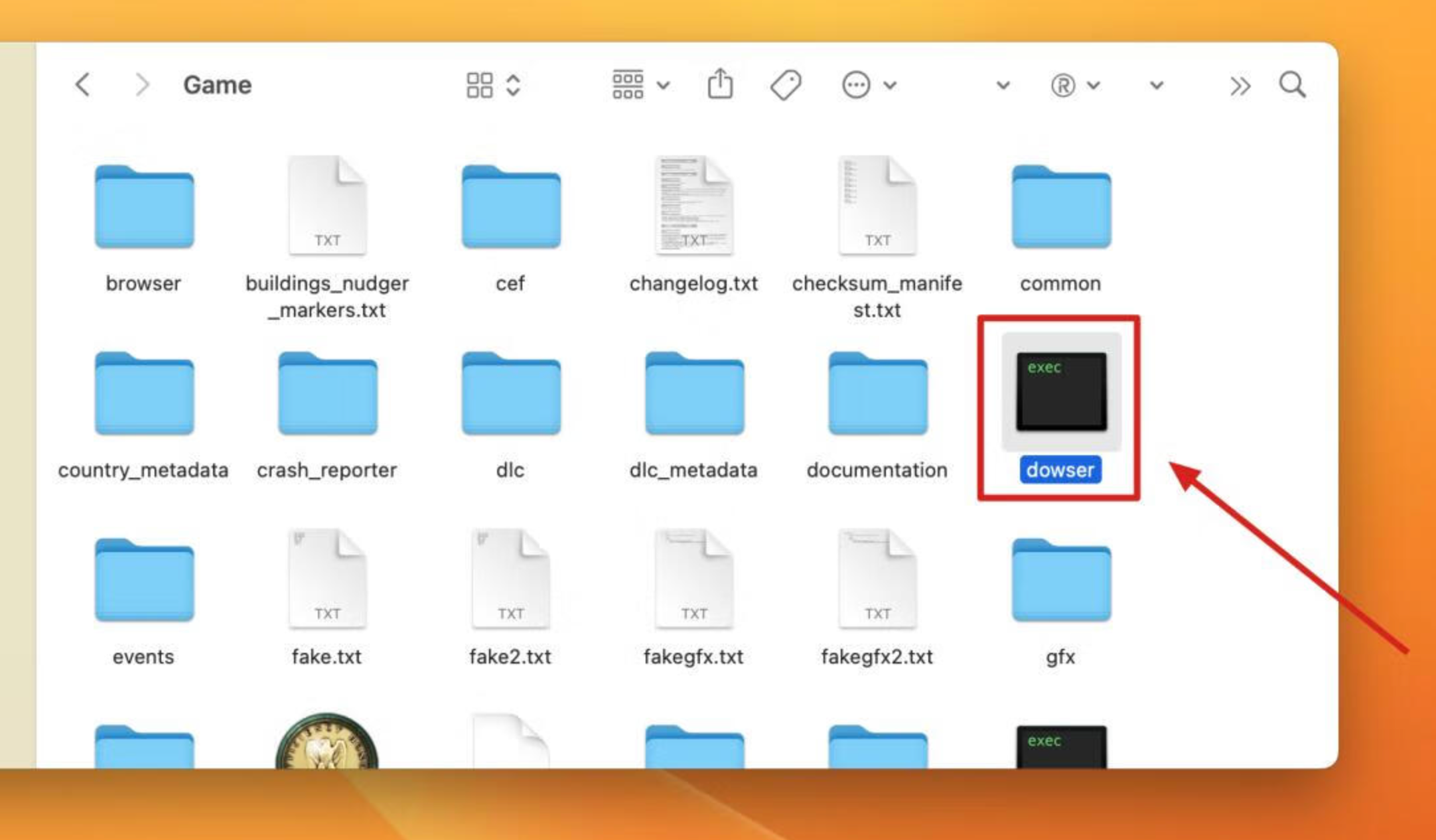Open the Share toolbar icon
This screenshot has height=840, width=1436.
[x=720, y=84]
